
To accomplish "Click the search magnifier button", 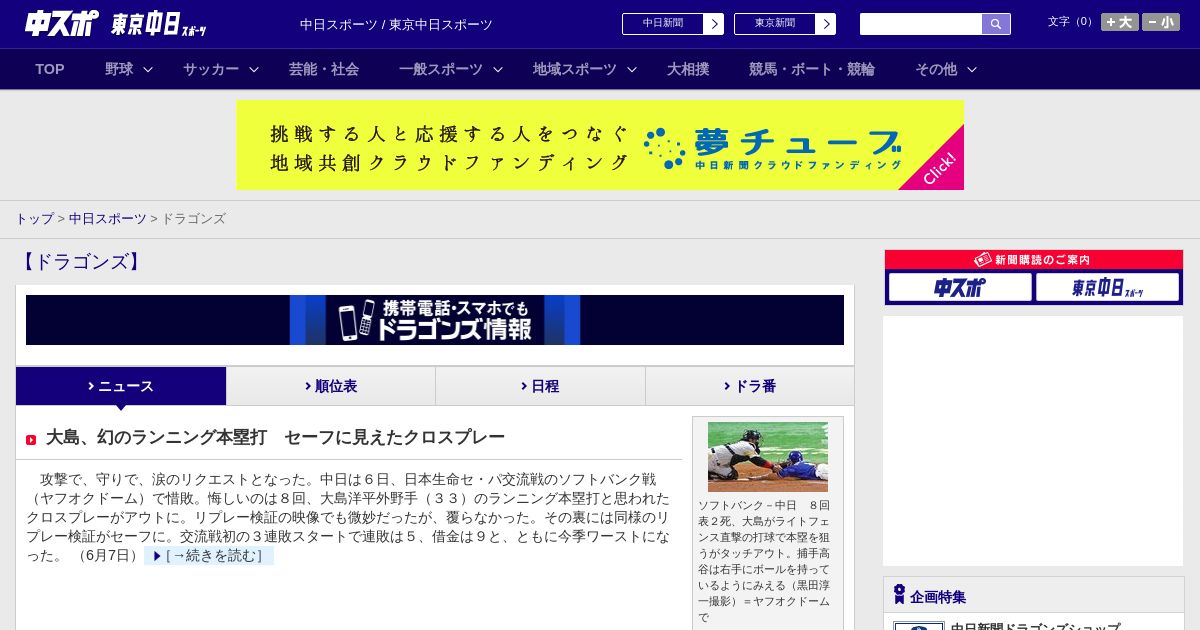I will tap(996, 24).
